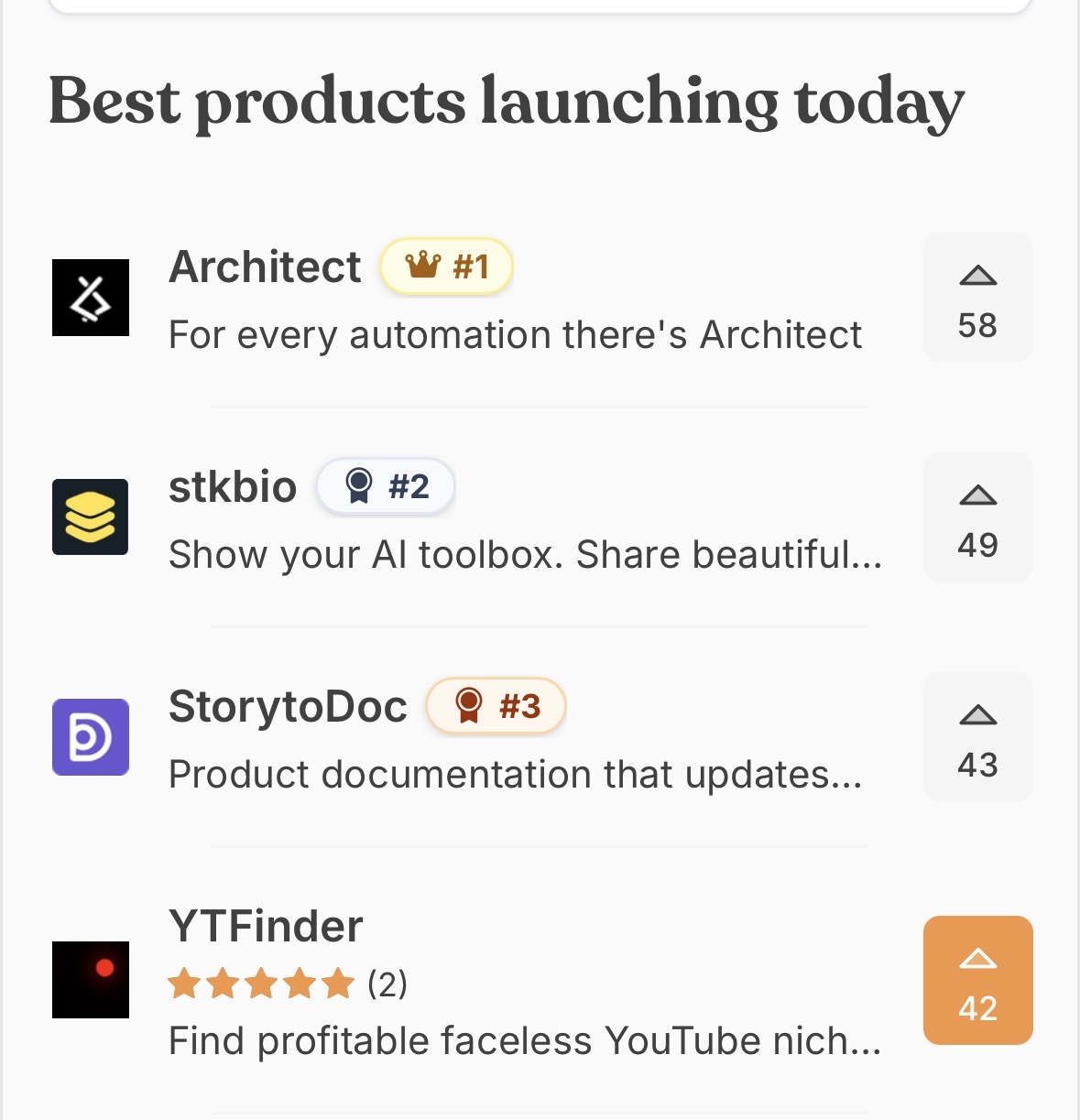Click 'Show your AI toolbox' description

[x=525, y=555]
